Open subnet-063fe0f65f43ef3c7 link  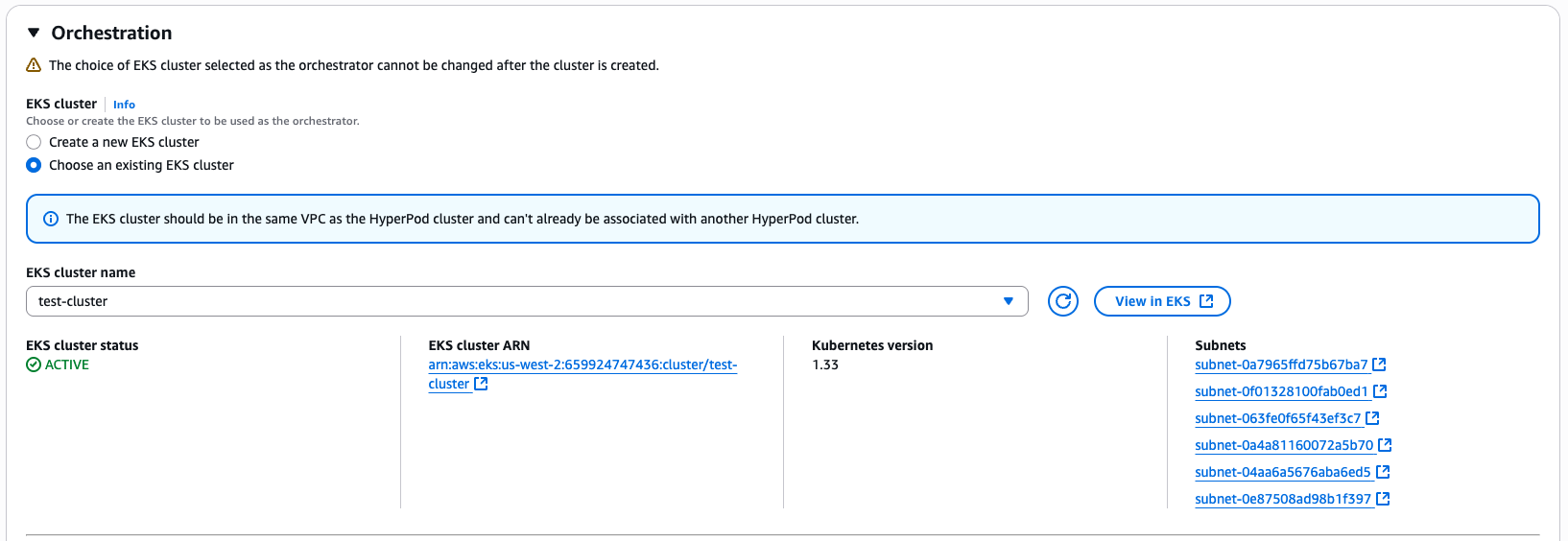pos(1277,418)
